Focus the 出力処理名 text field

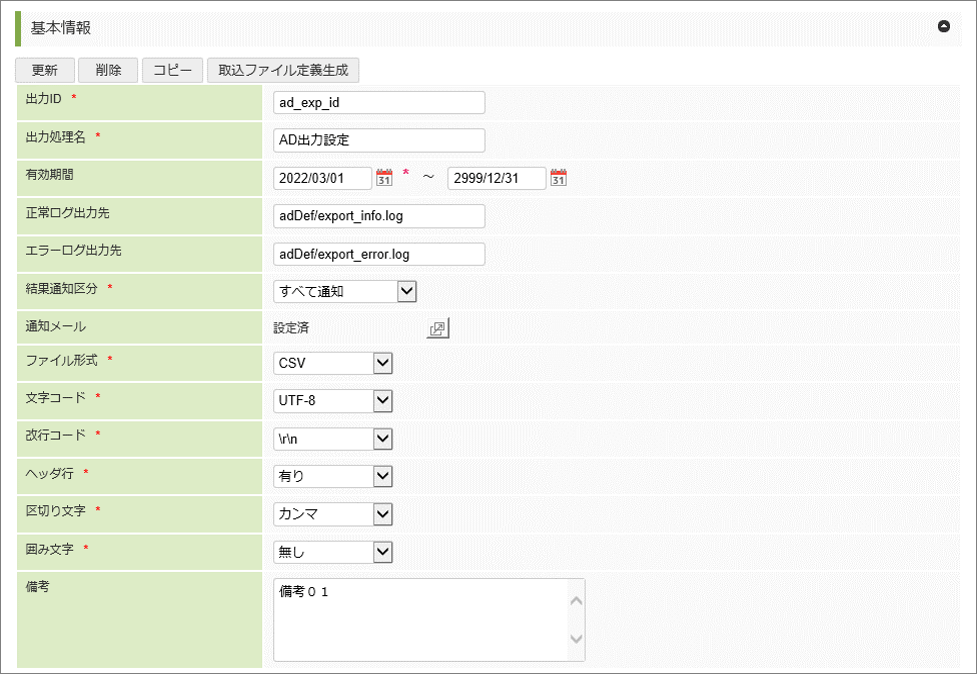click(x=378, y=140)
